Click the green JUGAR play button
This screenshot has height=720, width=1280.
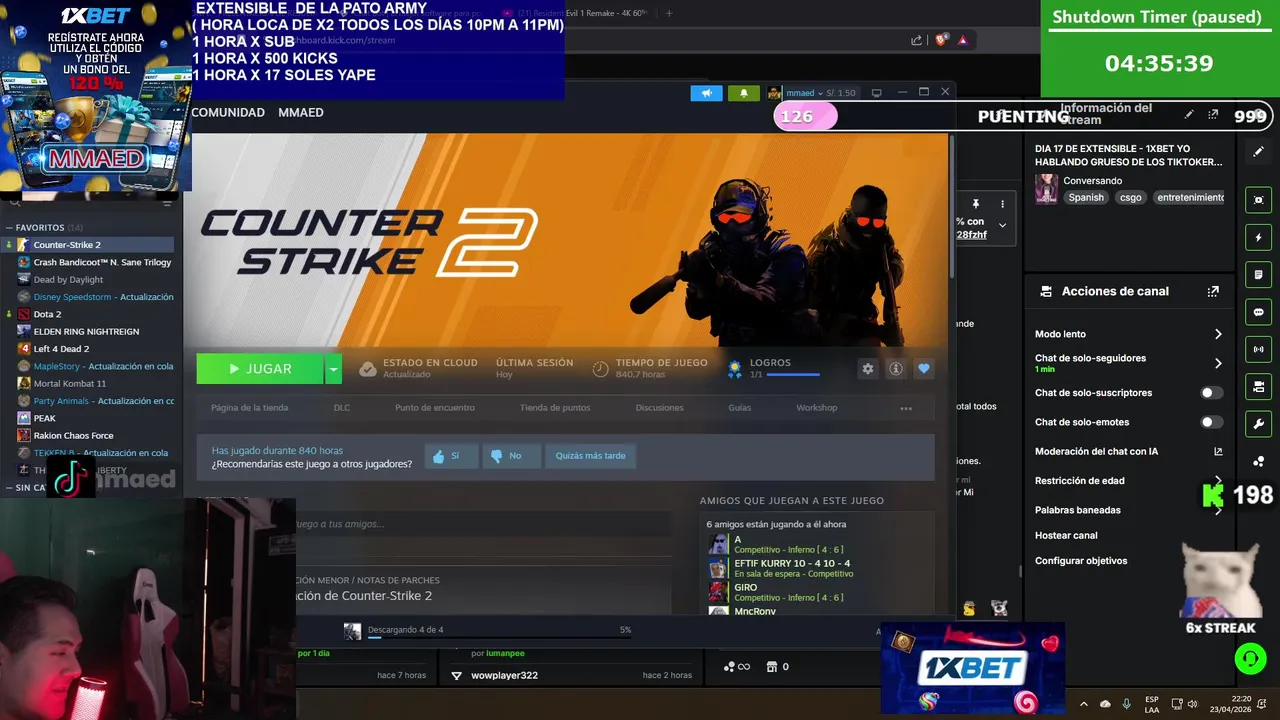tap(260, 369)
